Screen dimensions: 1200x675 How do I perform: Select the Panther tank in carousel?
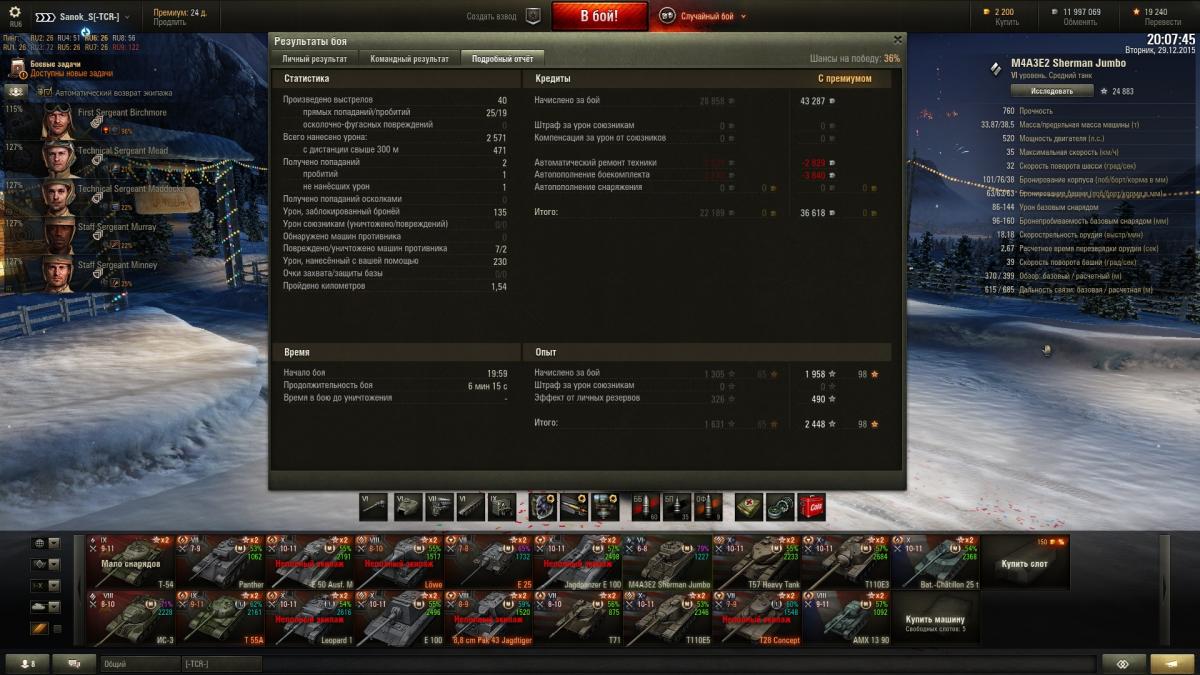click(219, 563)
